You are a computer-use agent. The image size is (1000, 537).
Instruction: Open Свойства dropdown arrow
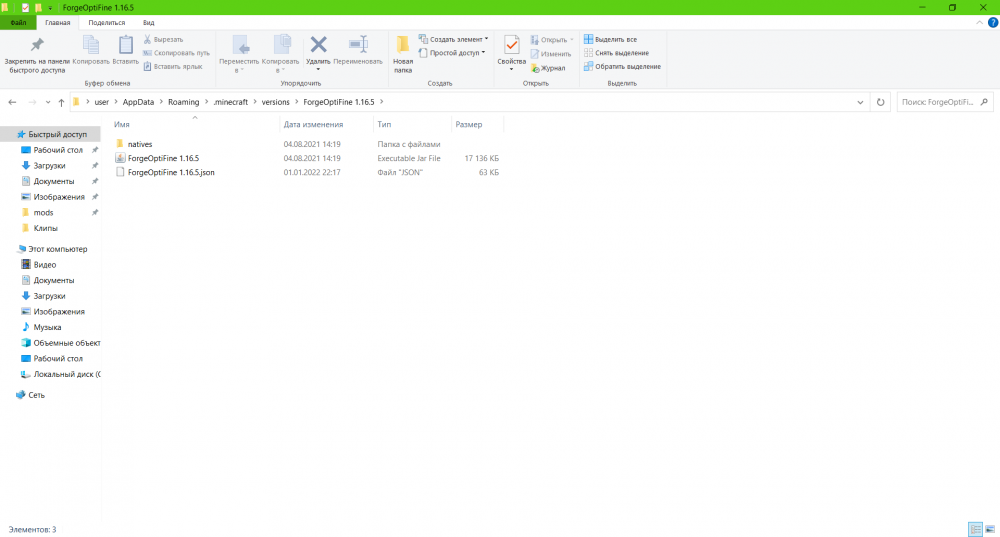(511, 70)
